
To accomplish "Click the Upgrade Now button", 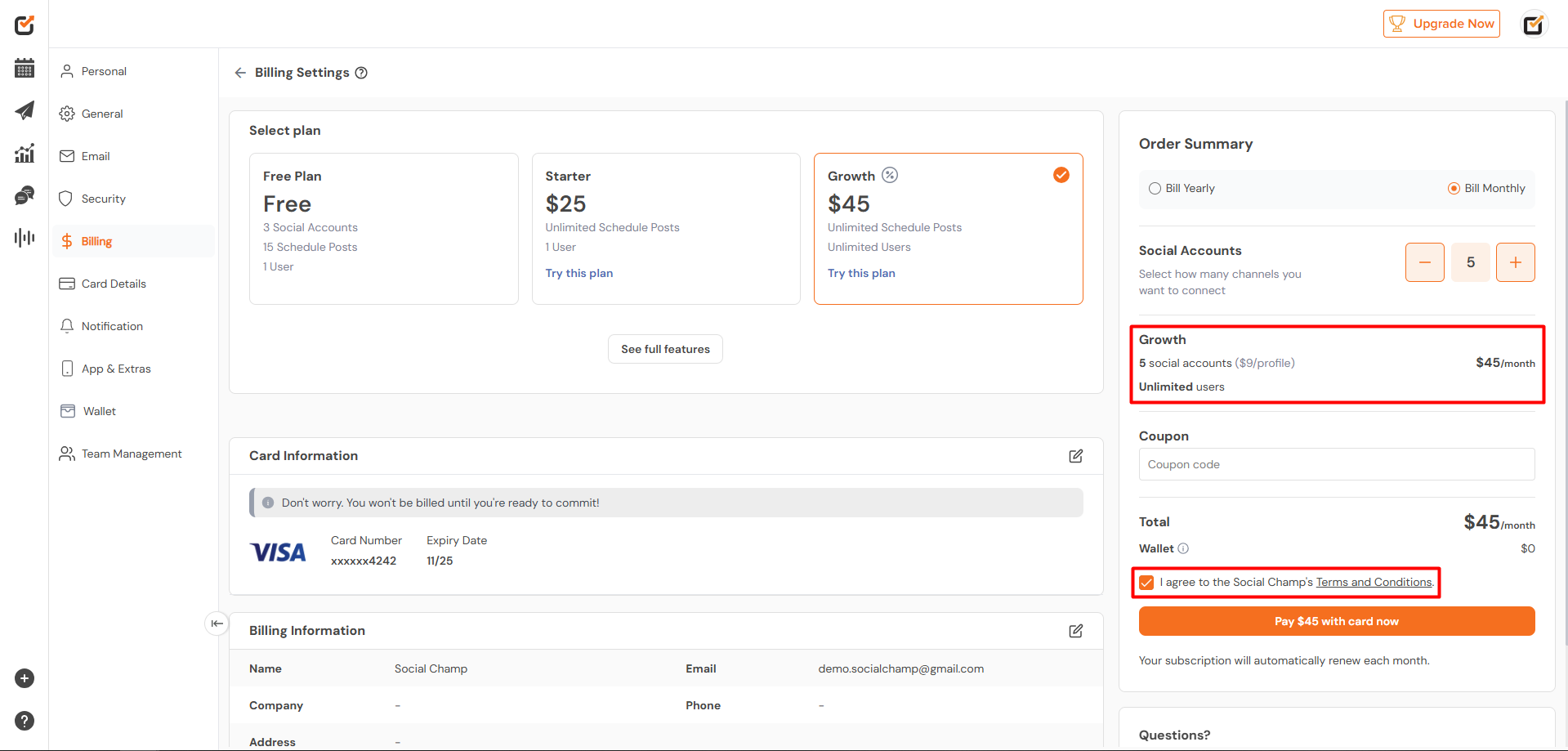I will pyautogui.click(x=1441, y=24).
